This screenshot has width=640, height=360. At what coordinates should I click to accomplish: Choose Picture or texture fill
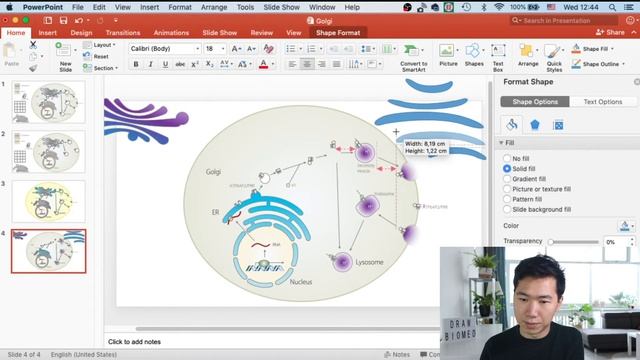tap(507, 189)
